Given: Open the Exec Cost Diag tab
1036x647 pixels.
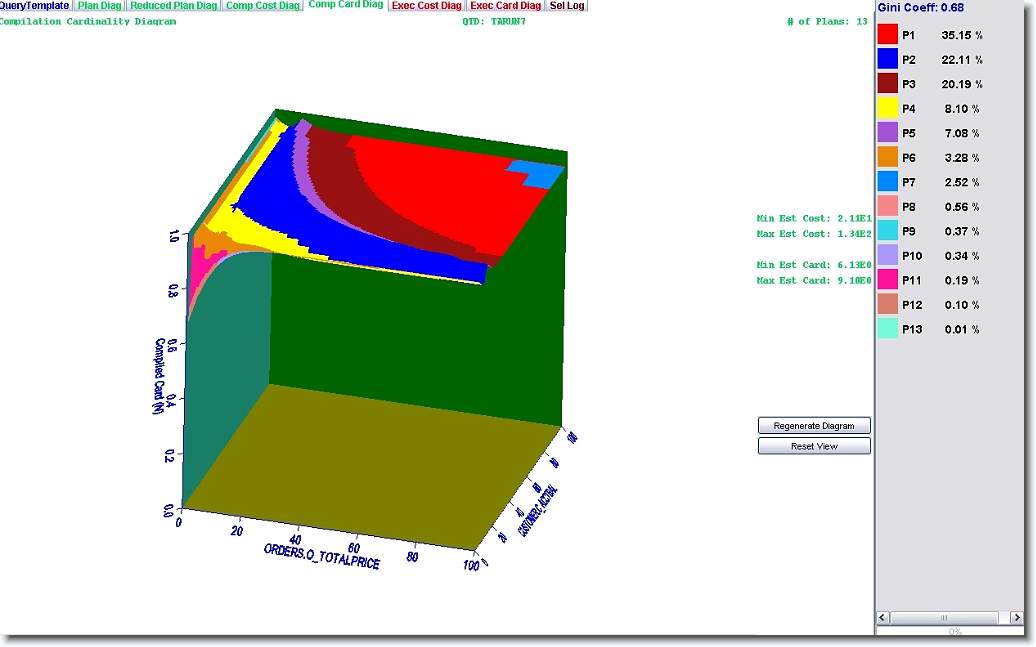Looking at the screenshot, I should pyautogui.click(x=426, y=6).
